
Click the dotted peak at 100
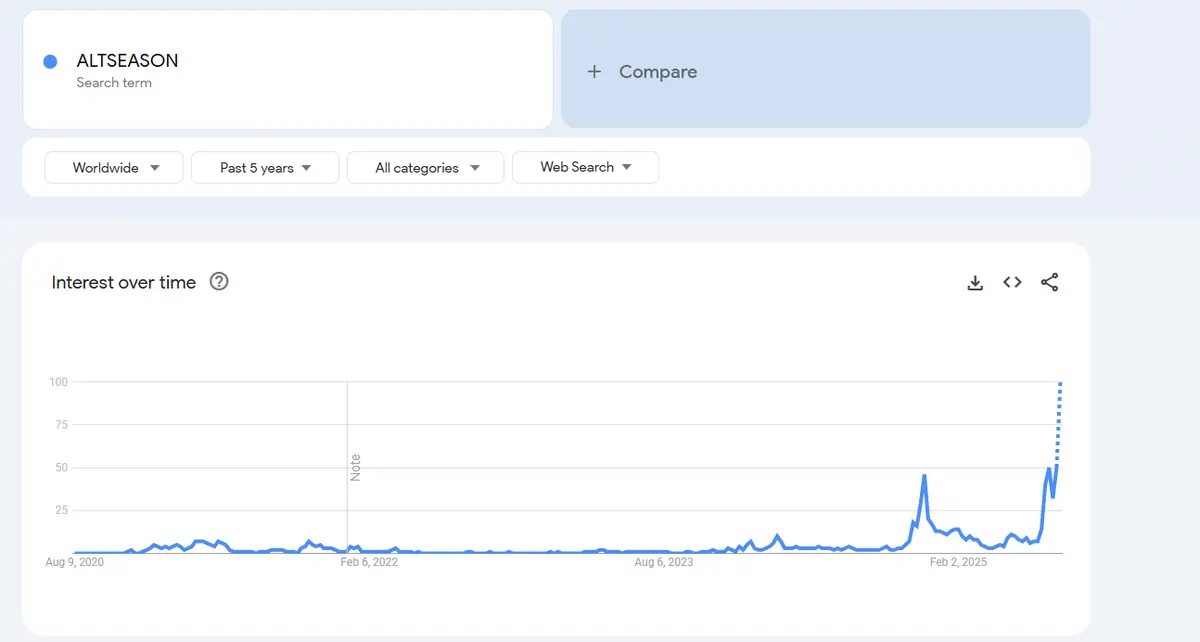click(x=1060, y=385)
